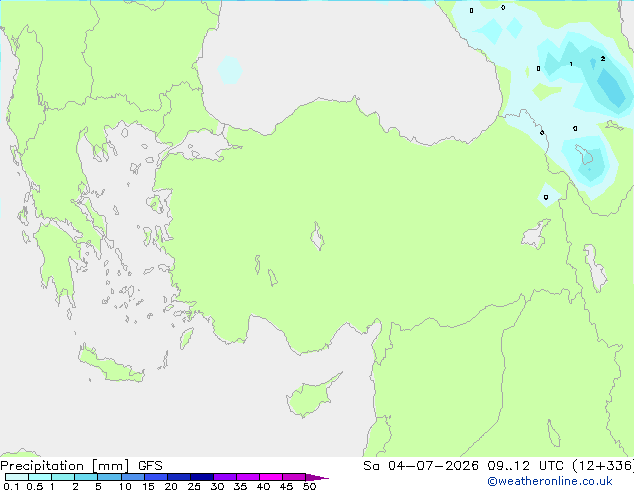Click the '45' legend scale value
The width and height of the screenshot is (634, 490).
(286, 486)
